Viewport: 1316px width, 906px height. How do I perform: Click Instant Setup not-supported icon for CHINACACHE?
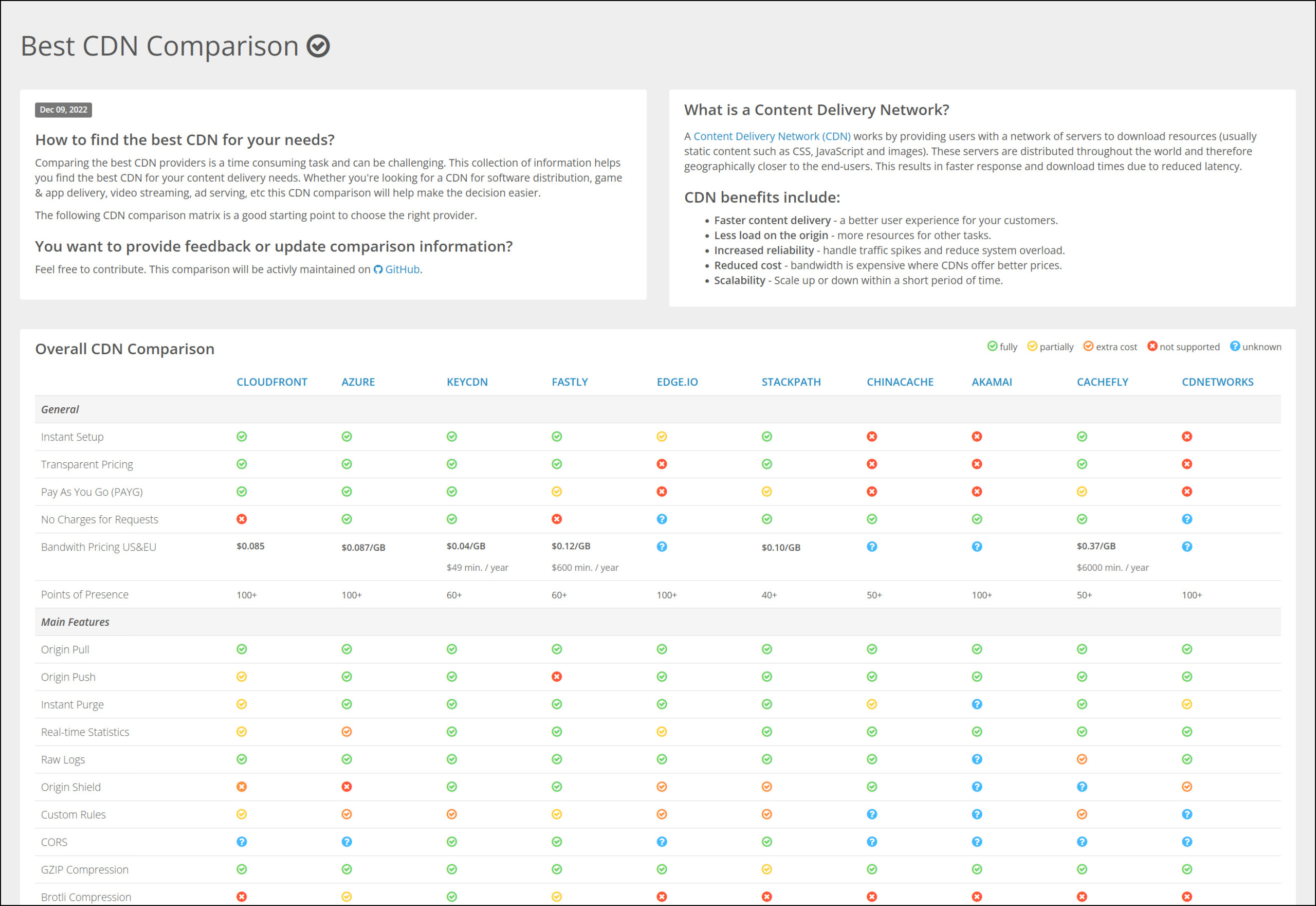click(x=872, y=437)
